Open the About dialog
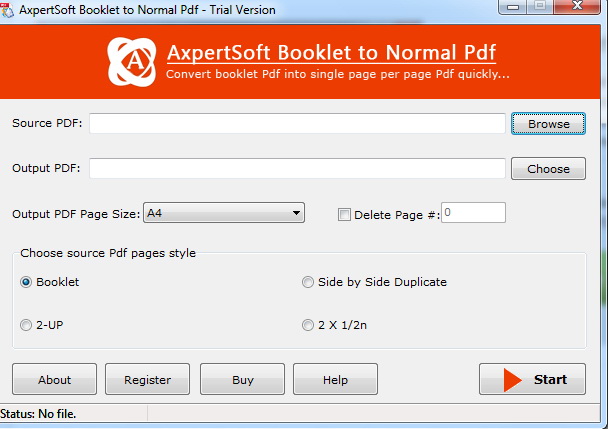Screen dimensions: 610x429 54,380
